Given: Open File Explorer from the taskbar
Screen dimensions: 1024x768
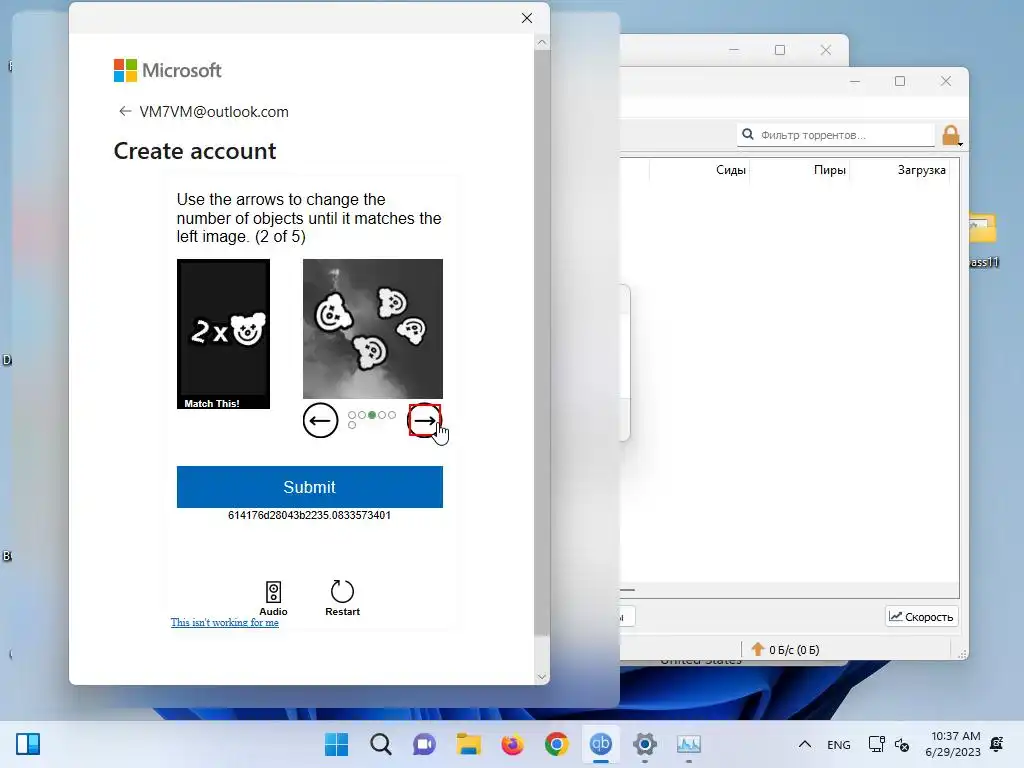Looking at the screenshot, I should click(x=468, y=744).
